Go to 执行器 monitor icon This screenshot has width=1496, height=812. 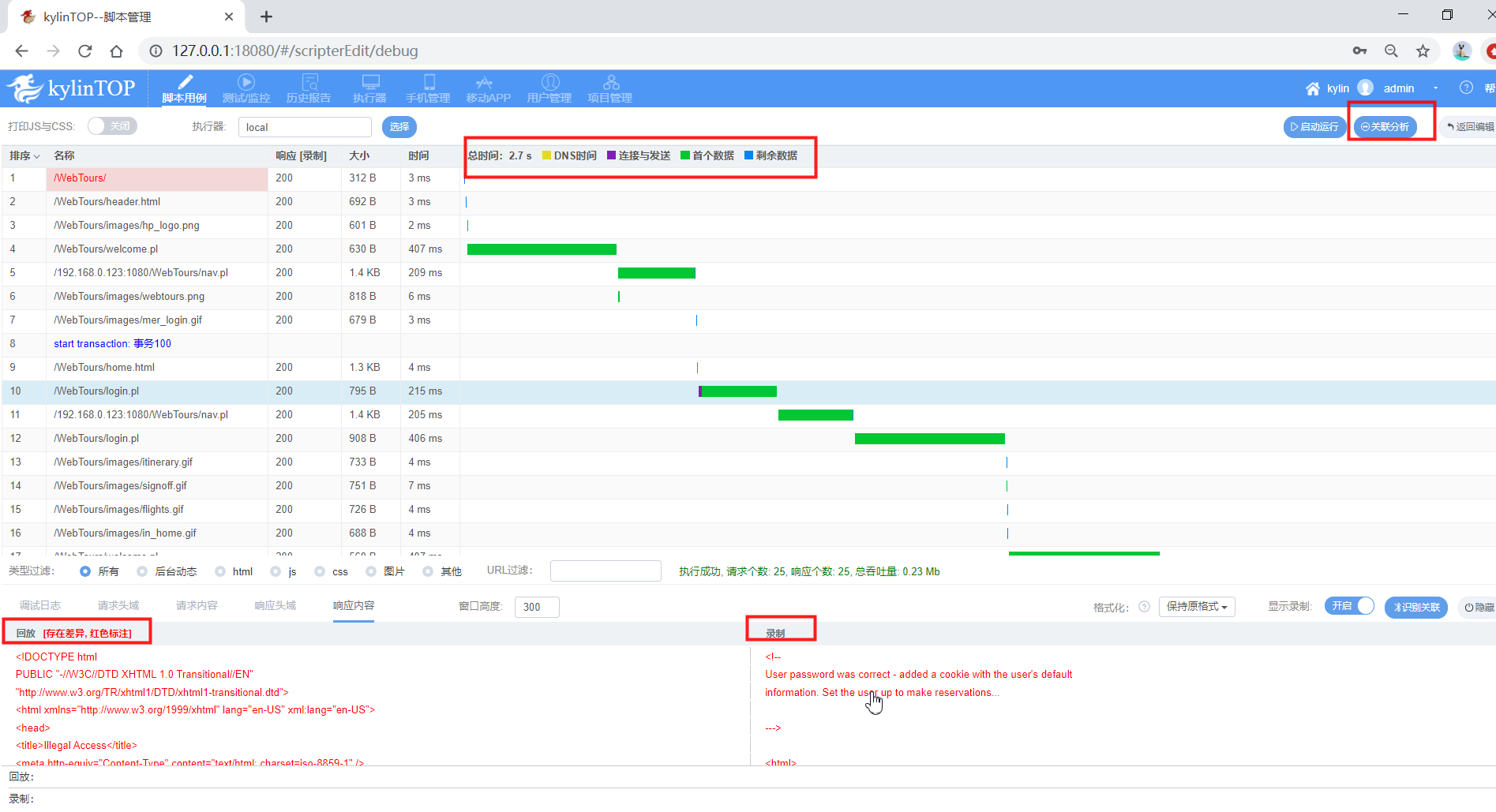tap(370, 82)
